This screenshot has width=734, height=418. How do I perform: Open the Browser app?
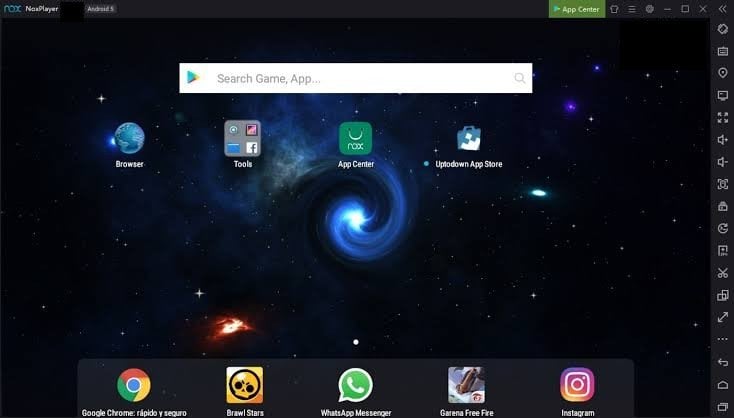coord(129,138)
